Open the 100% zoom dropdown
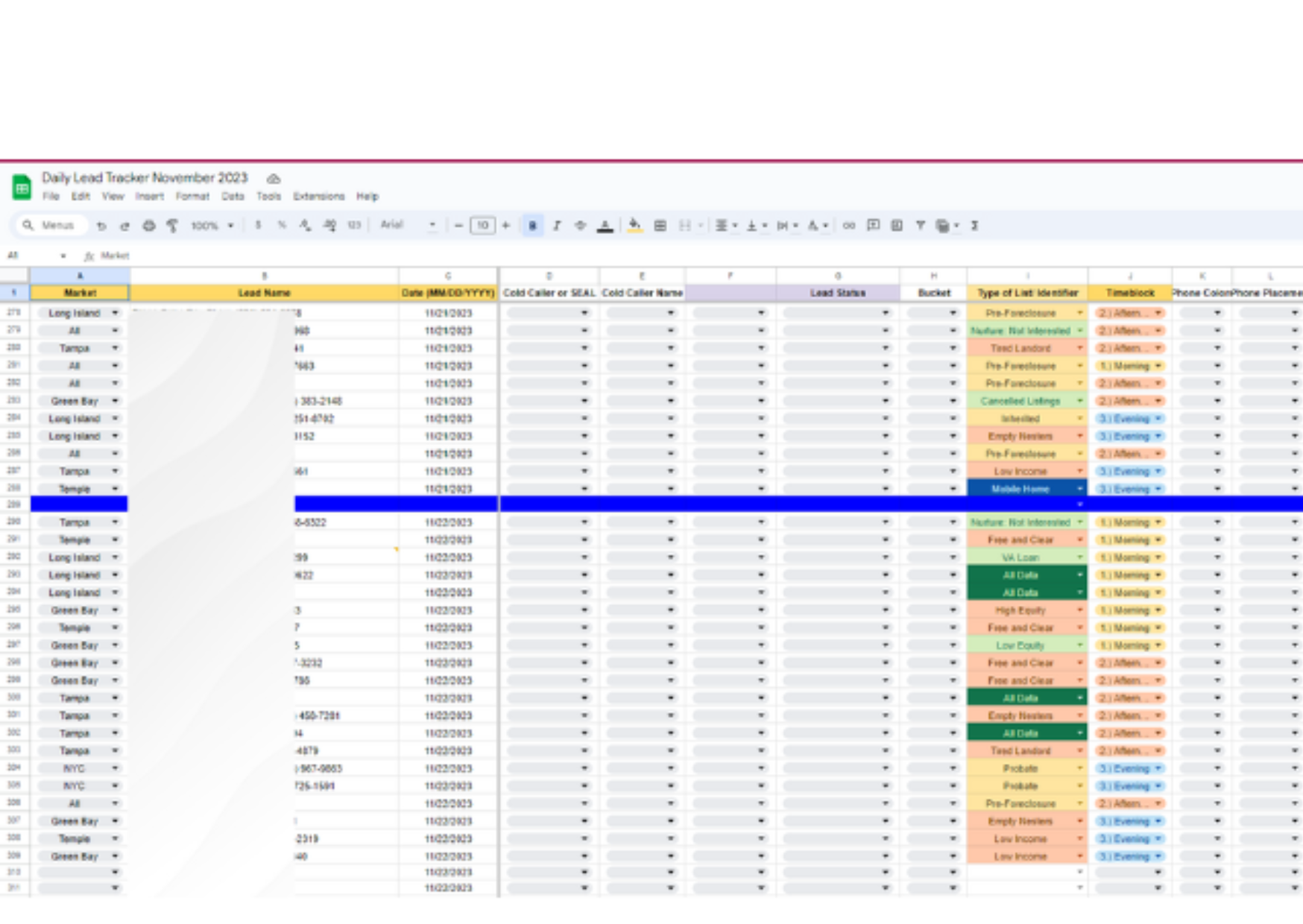The height and width of the screenshot is (924, 1303). click(x=212, y=225)
